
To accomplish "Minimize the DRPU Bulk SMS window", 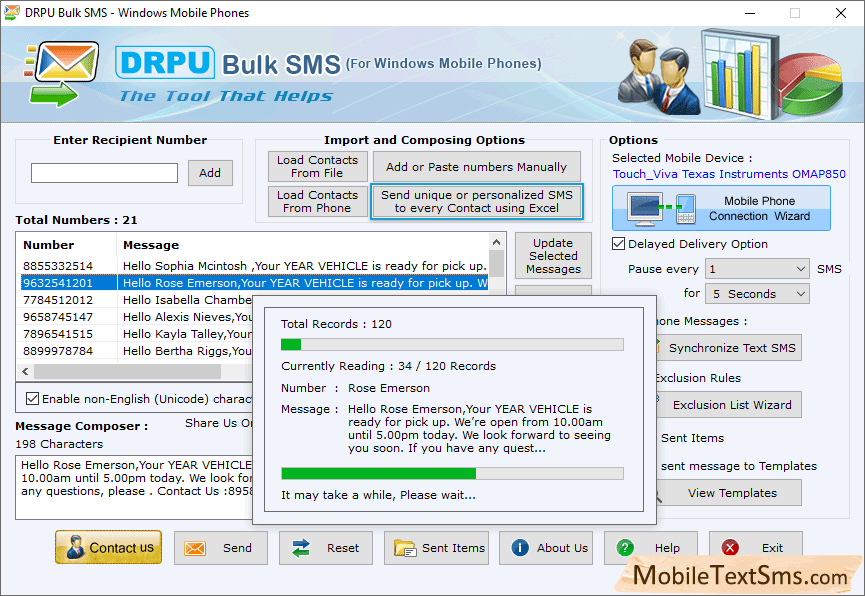I will point(750,13).
